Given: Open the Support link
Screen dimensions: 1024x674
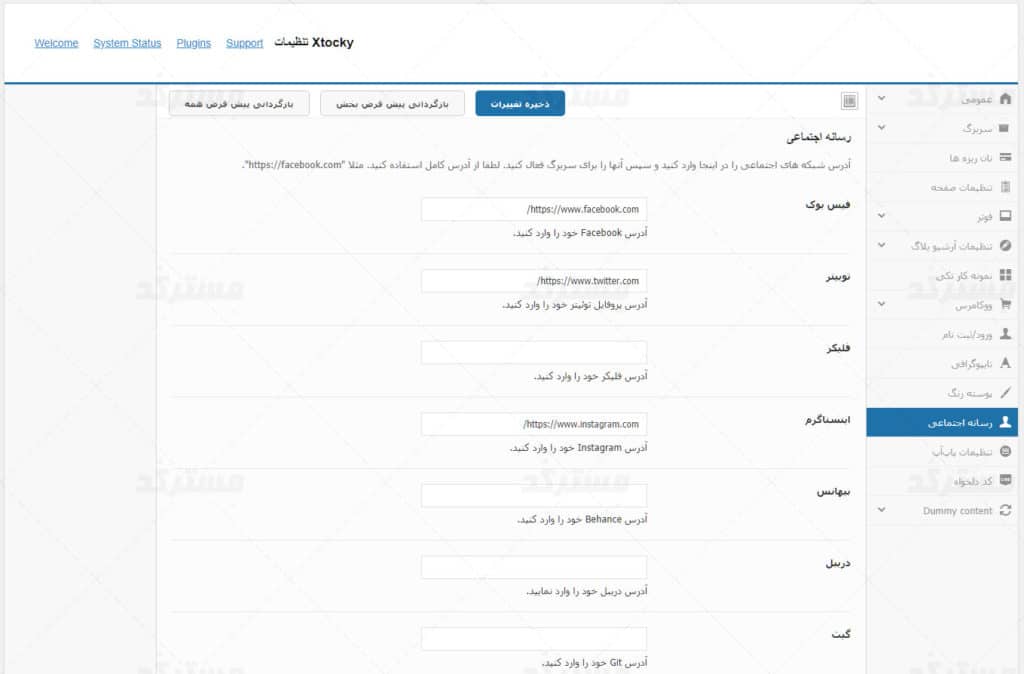Looking at the screenshot, I should (244, 43).
